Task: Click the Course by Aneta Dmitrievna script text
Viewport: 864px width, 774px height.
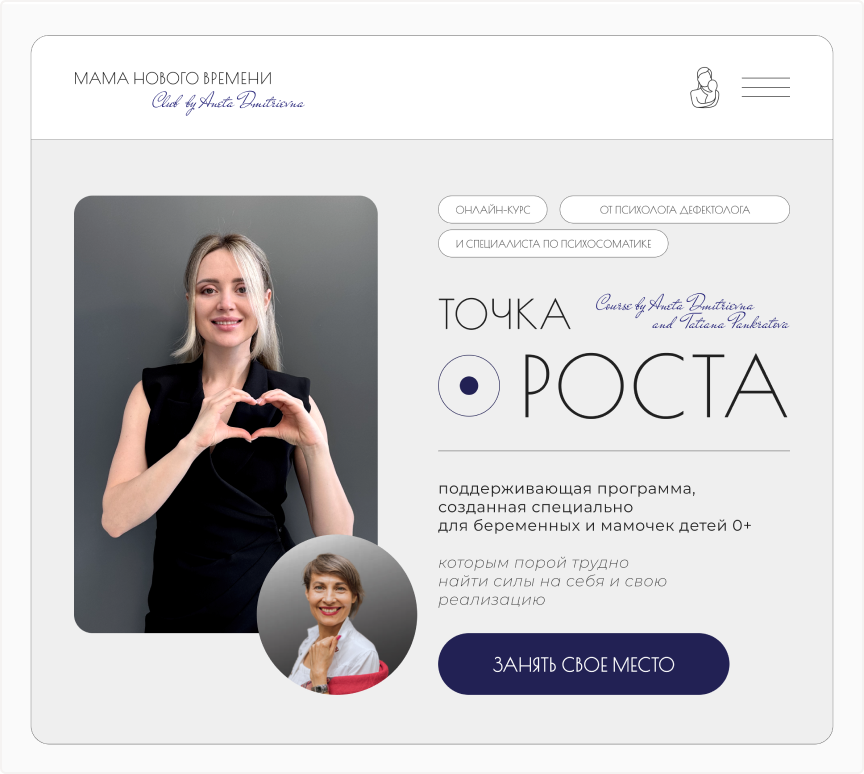Action: tap(674, 305)
